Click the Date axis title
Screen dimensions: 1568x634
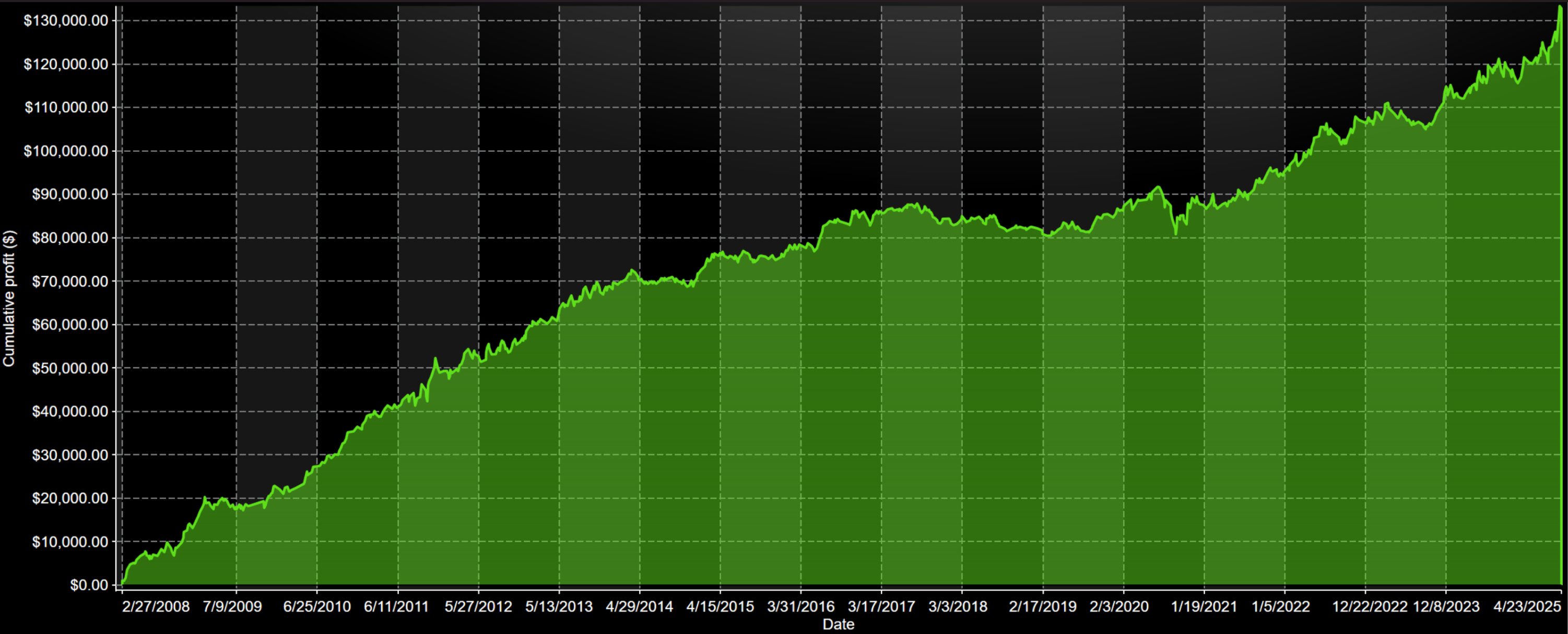click(838, 624)
